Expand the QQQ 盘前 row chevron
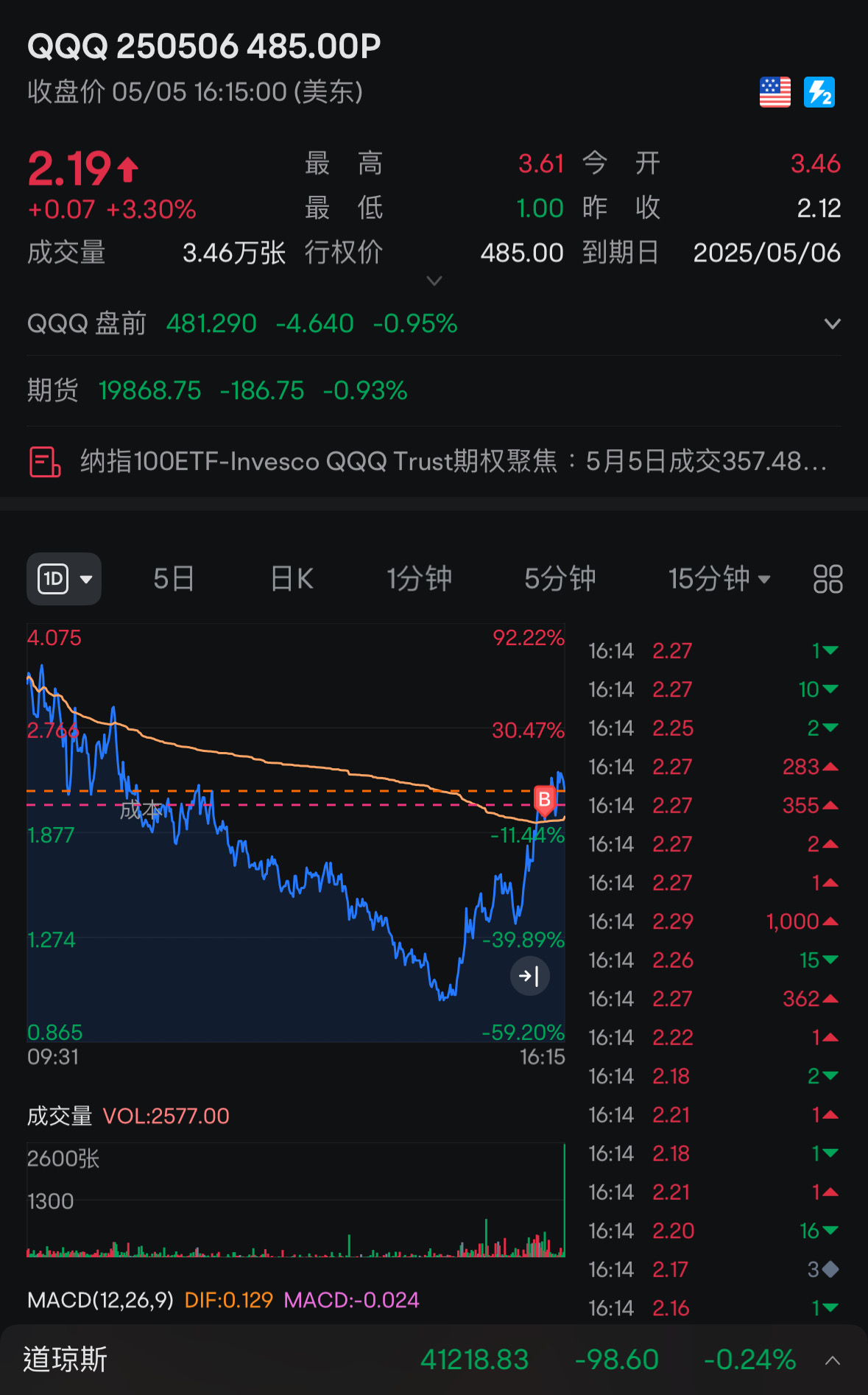 832,323
